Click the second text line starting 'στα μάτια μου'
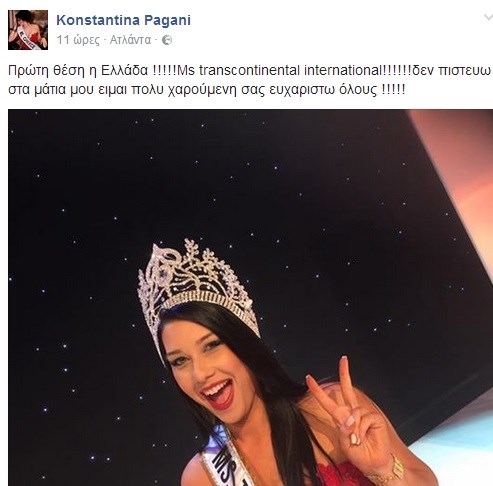 [x=207, y=89]
